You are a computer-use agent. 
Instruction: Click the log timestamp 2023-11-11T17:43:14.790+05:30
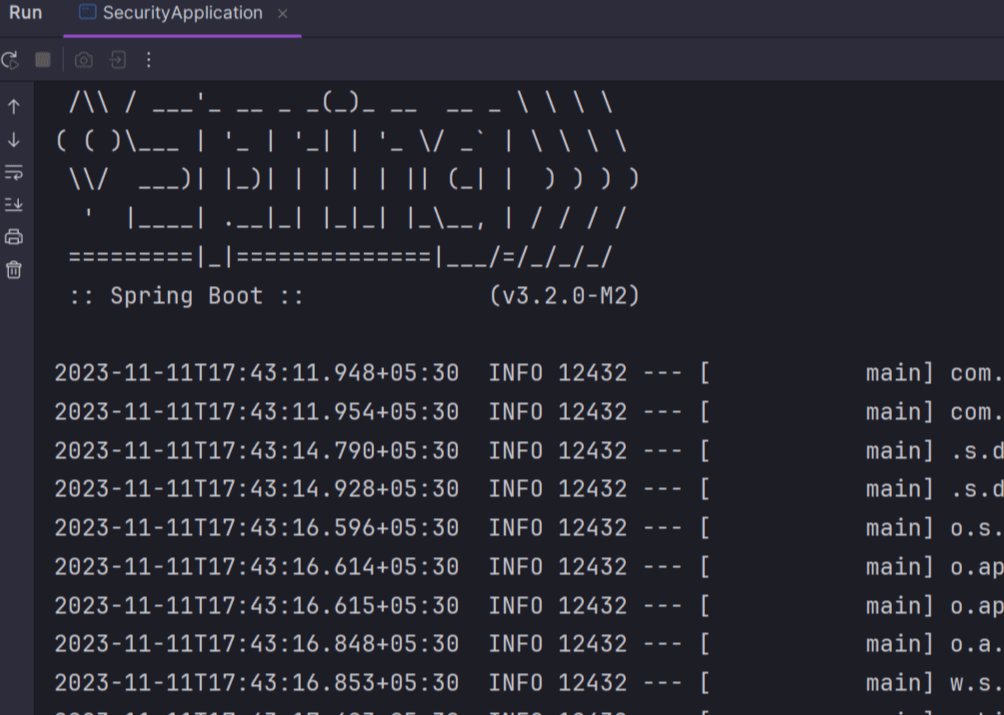coord(257,451)
